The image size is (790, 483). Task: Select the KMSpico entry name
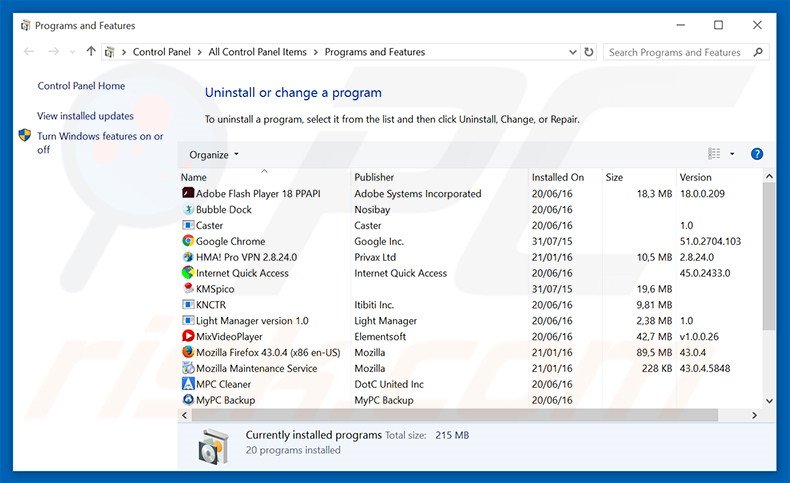215,289
